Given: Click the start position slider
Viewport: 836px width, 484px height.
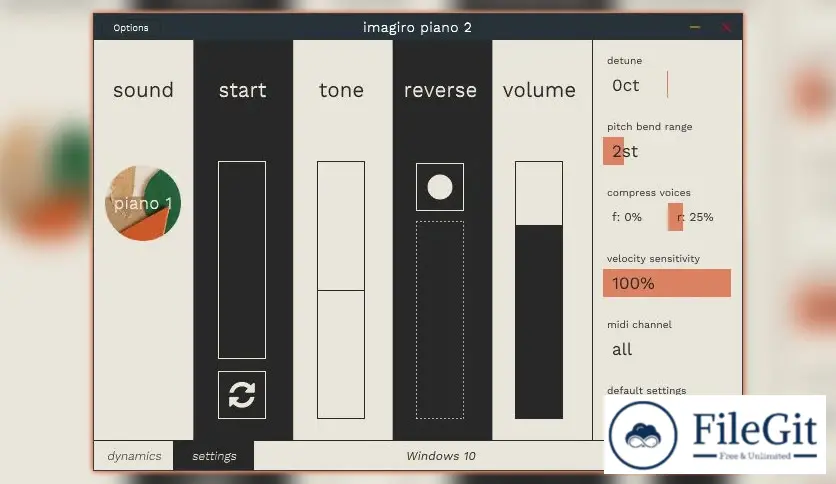Looking at the screenshot, I should [x=242, y=260].
